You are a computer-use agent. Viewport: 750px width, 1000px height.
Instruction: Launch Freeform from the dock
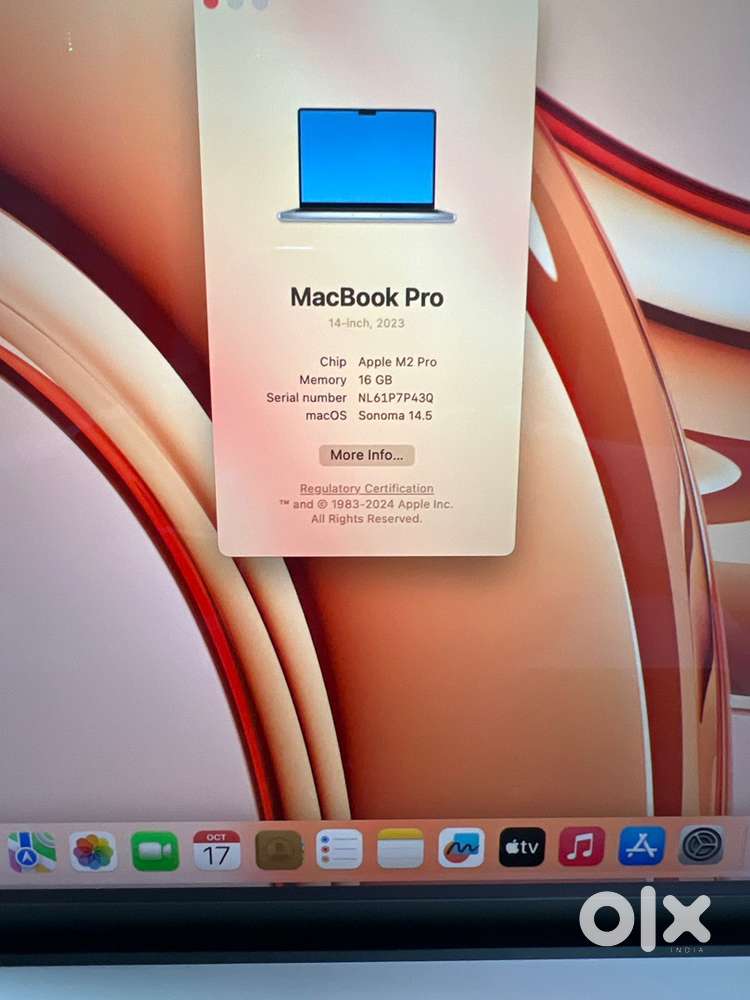tap(461, 848)
